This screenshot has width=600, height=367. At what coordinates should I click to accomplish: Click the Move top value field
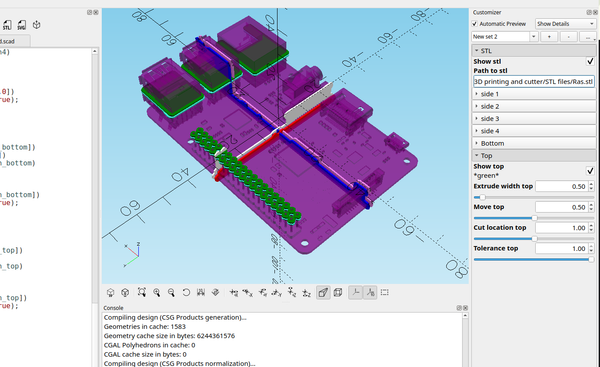[562, 207]
